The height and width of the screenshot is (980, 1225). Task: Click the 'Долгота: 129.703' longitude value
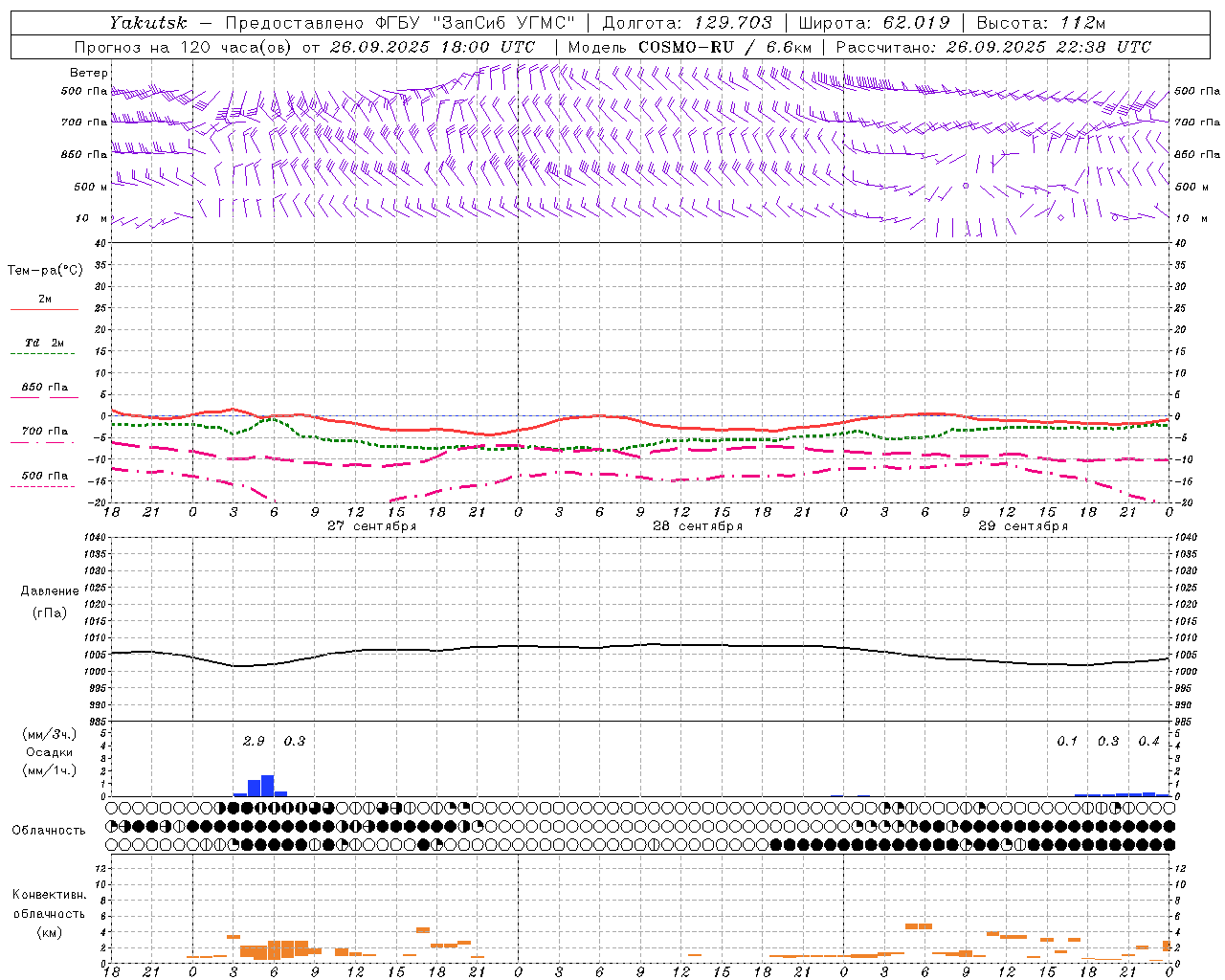point(686,23)
